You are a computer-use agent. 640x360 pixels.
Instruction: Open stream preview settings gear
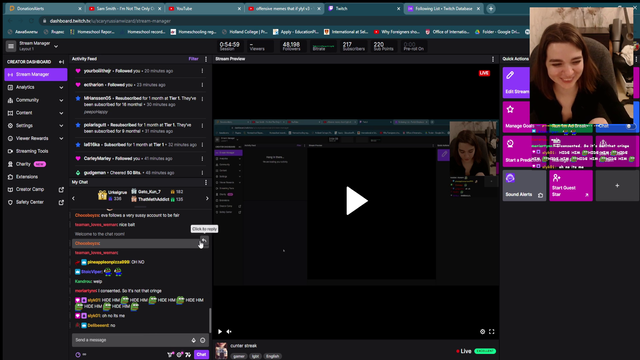482,331
